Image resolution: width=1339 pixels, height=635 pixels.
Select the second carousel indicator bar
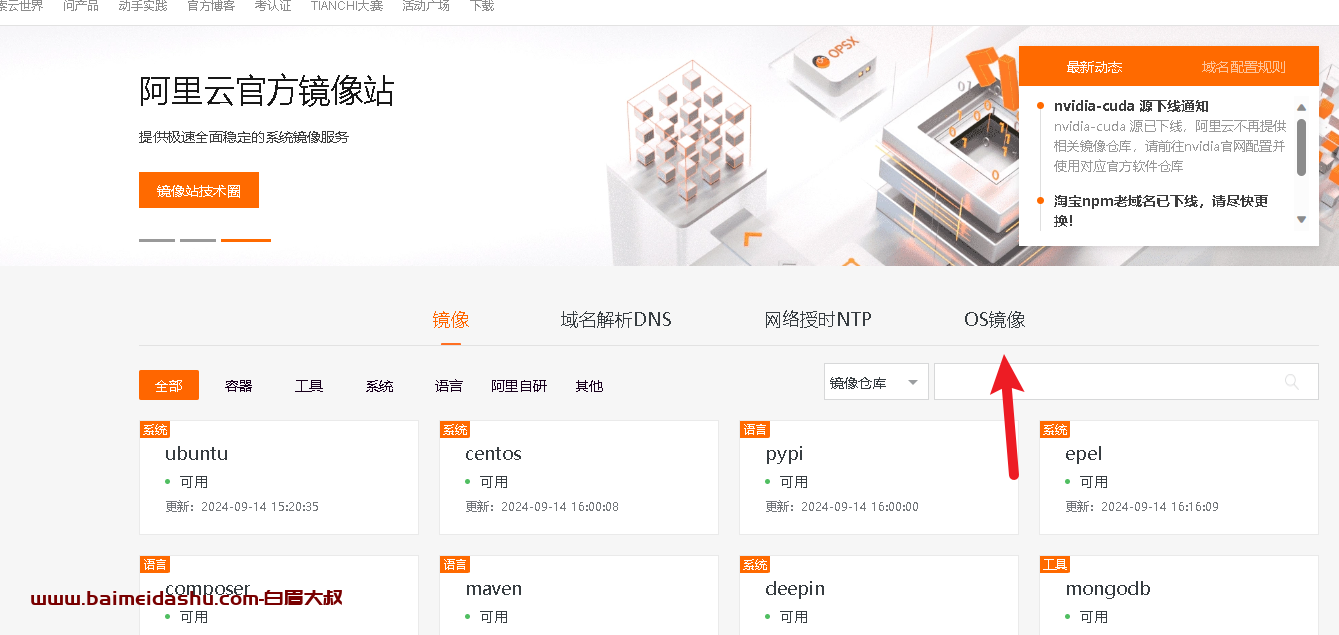coord(198,240)
